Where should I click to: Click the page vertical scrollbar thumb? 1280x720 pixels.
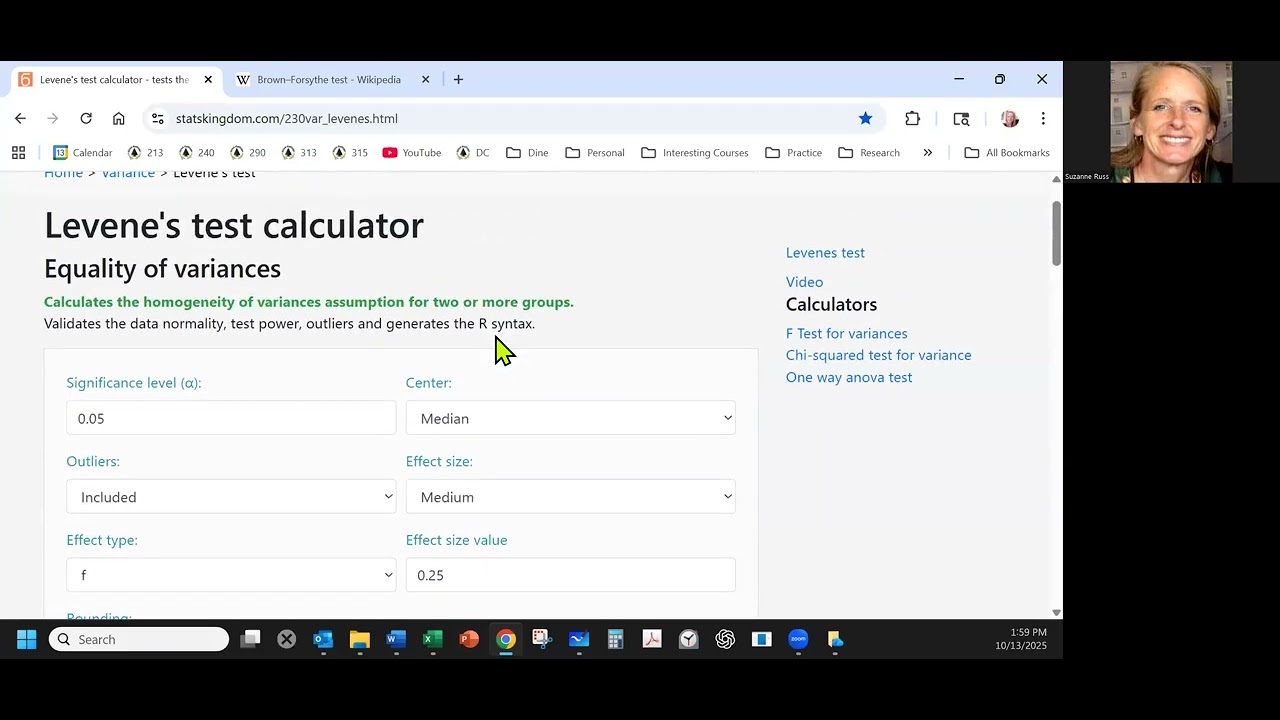click(x=1056, y=233)
